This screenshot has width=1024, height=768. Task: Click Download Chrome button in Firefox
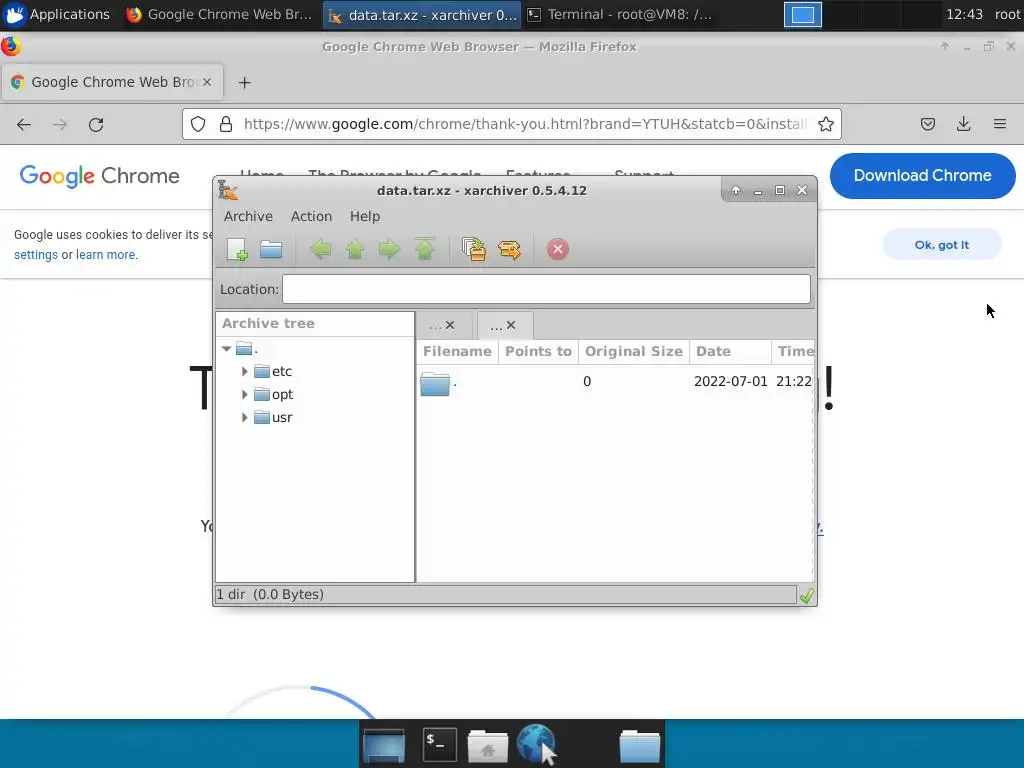[x=922, y=176]
